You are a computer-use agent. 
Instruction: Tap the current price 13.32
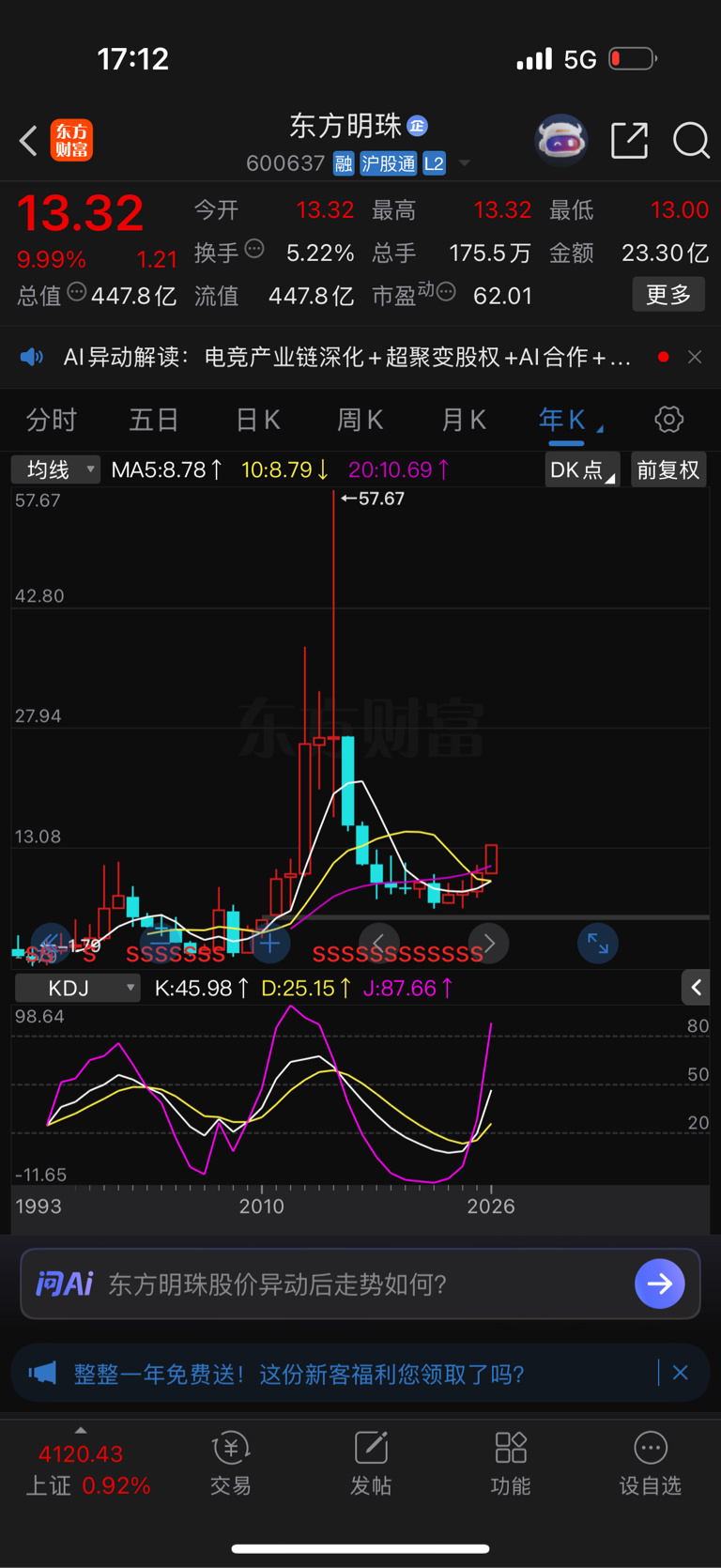[81, 213]
